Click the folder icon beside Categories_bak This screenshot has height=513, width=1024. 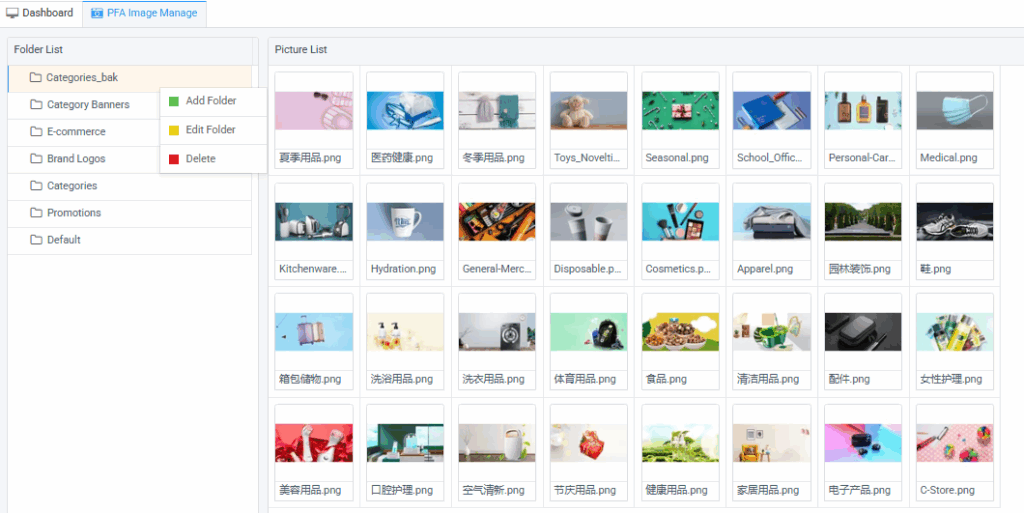coord(36,77)
